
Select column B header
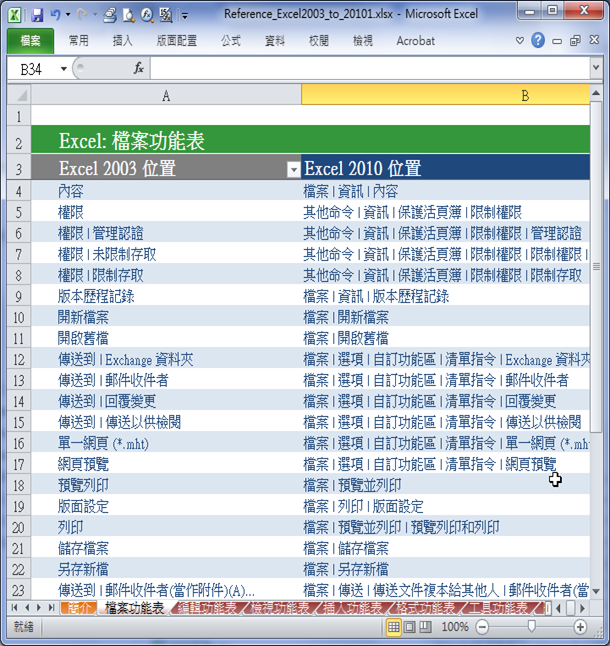445,95
